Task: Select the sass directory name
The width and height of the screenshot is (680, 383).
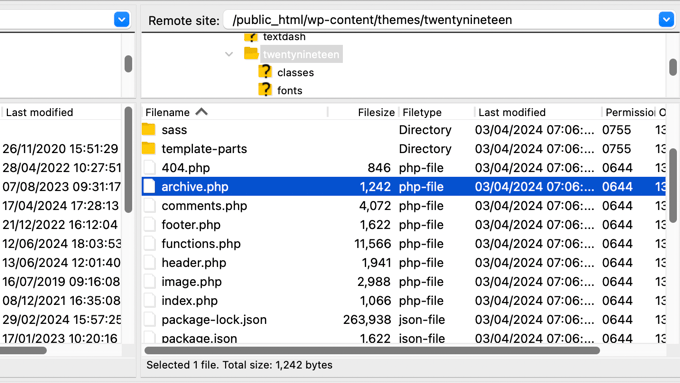Action: [x=174, y=130]
